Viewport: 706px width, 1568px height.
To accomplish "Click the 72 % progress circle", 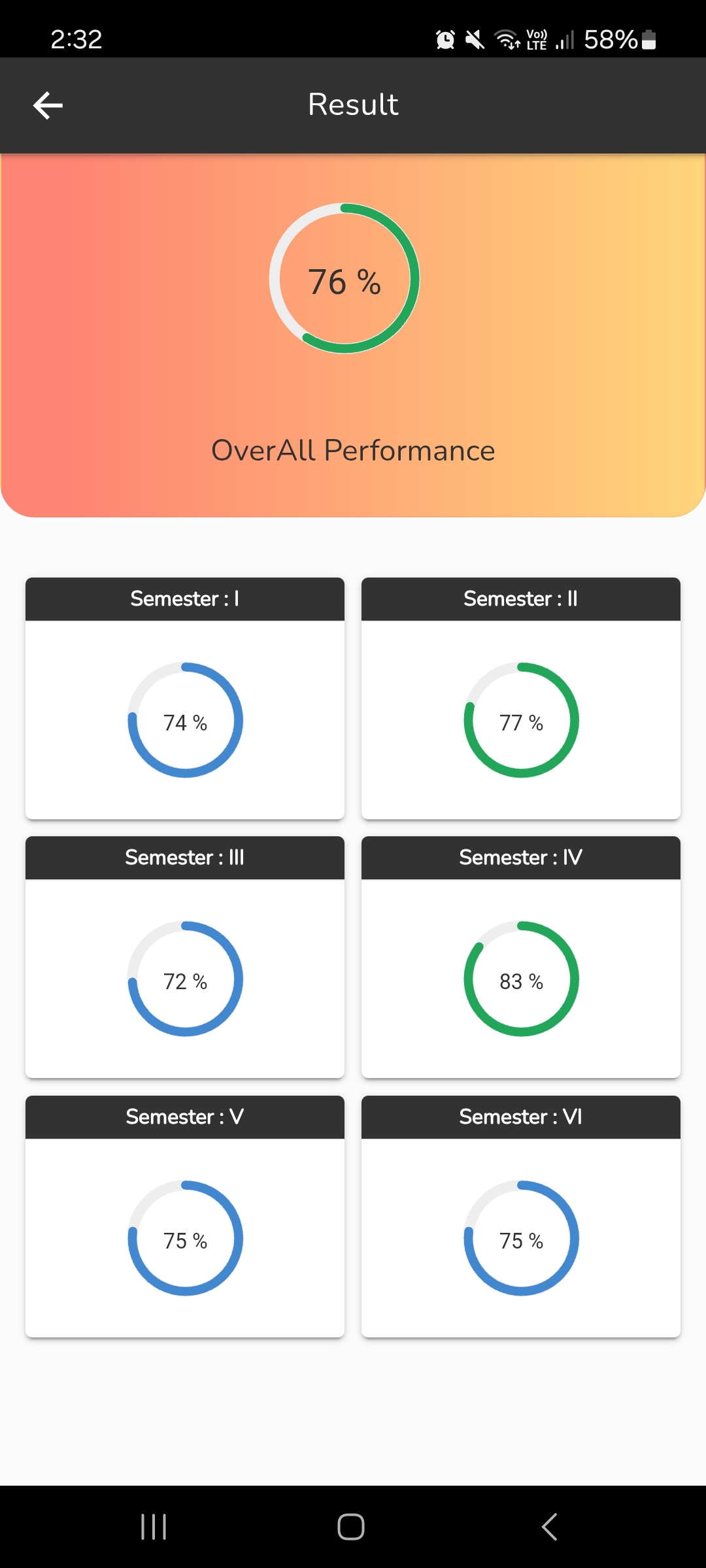I will 185,979.
